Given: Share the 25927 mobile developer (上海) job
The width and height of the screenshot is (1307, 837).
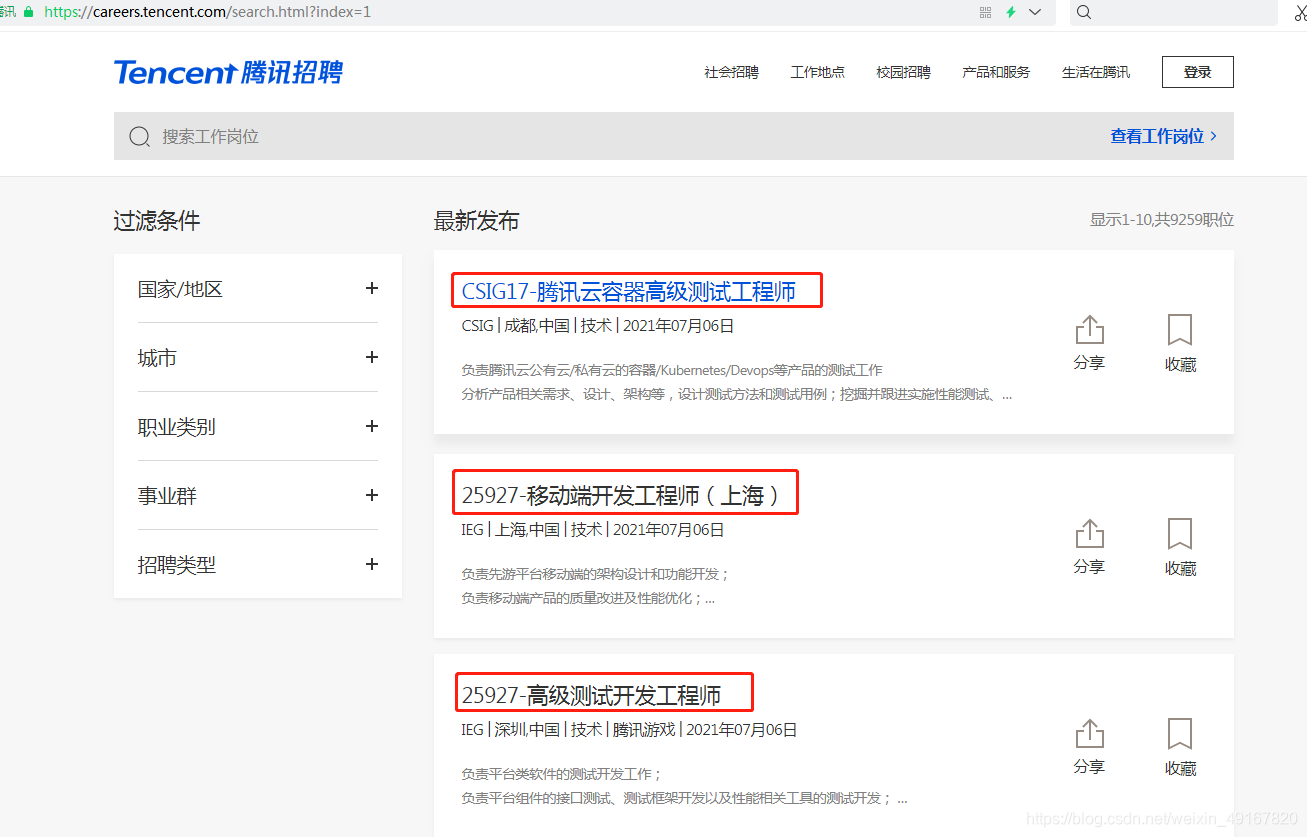Looking at the screenshot, I should click(1089, 547).
